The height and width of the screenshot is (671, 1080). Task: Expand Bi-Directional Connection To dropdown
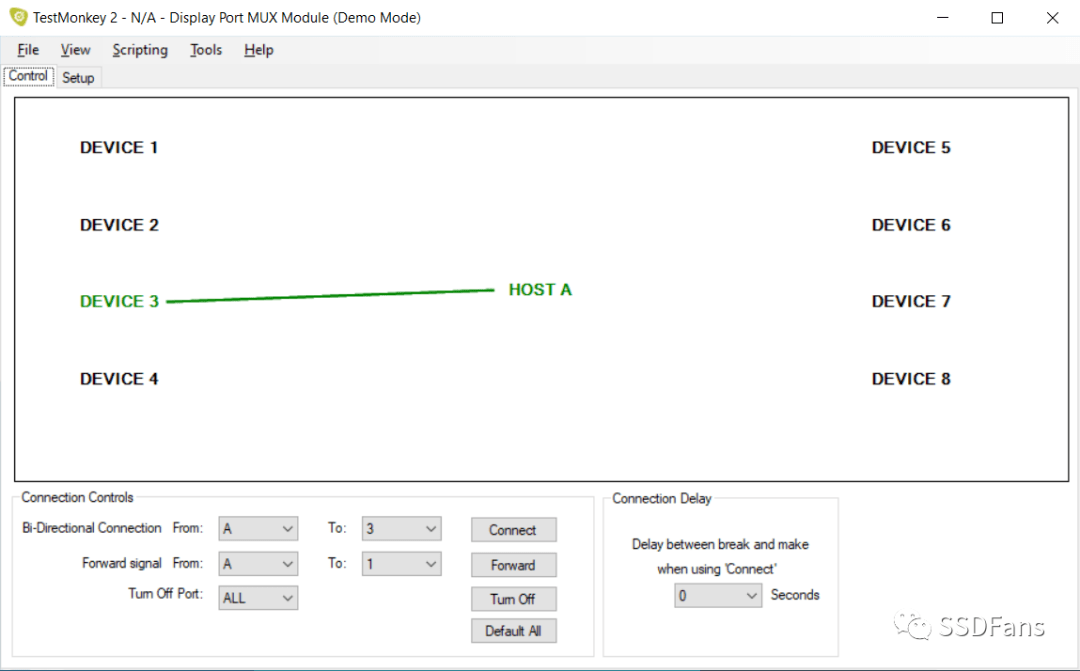click(401, 528)
